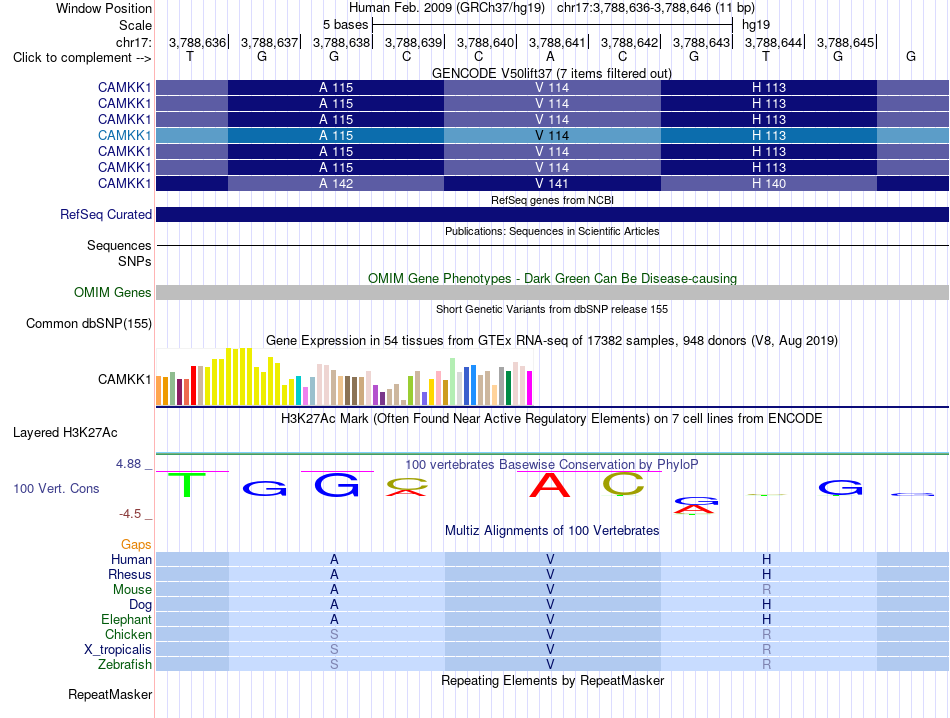The width and height of the screenshot is (950, 718).
Task: Click the '-4.5' PhyloP lower scale value
Action: [130, 514]
